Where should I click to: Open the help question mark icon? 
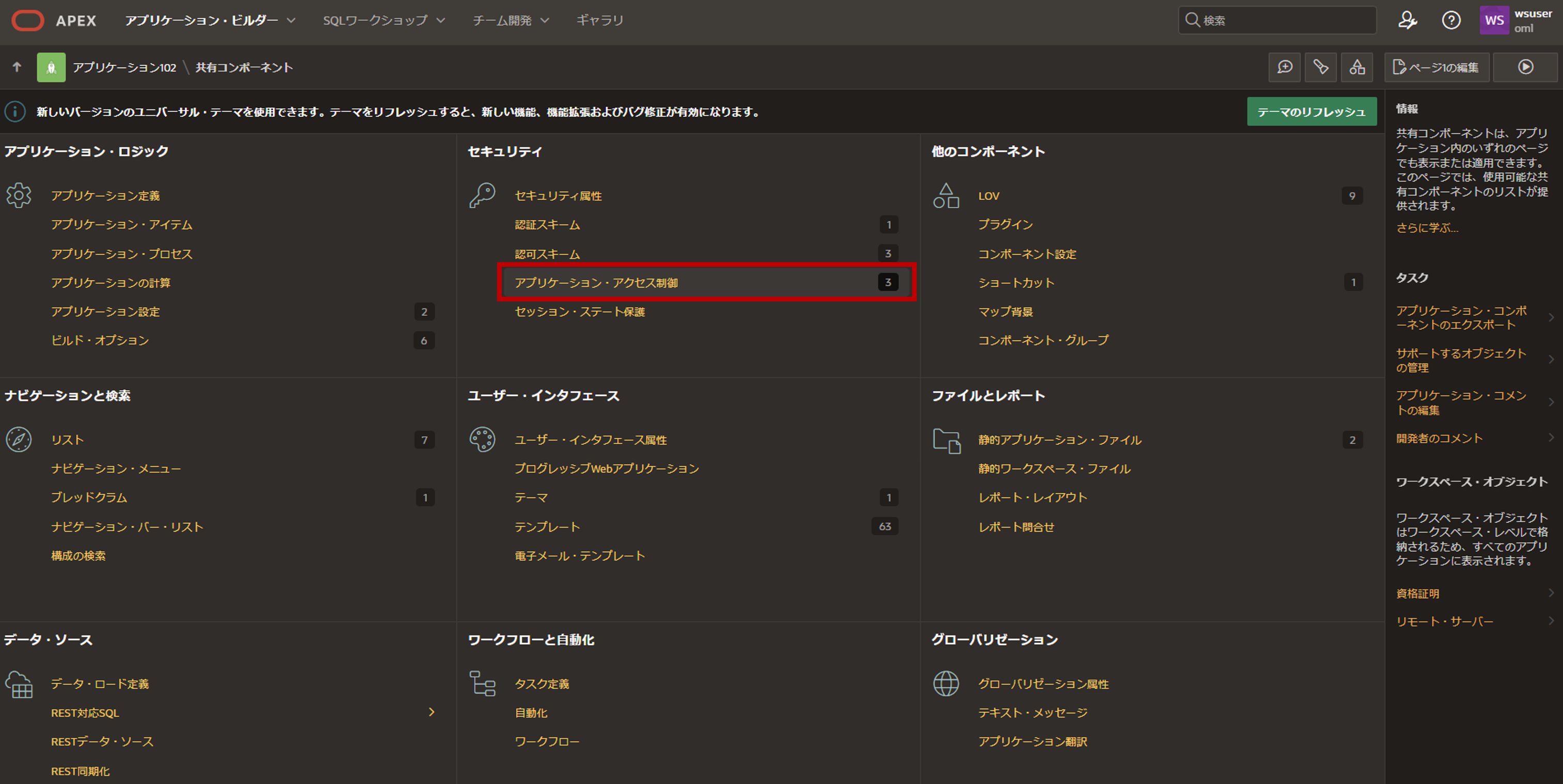coord(1451,21)
